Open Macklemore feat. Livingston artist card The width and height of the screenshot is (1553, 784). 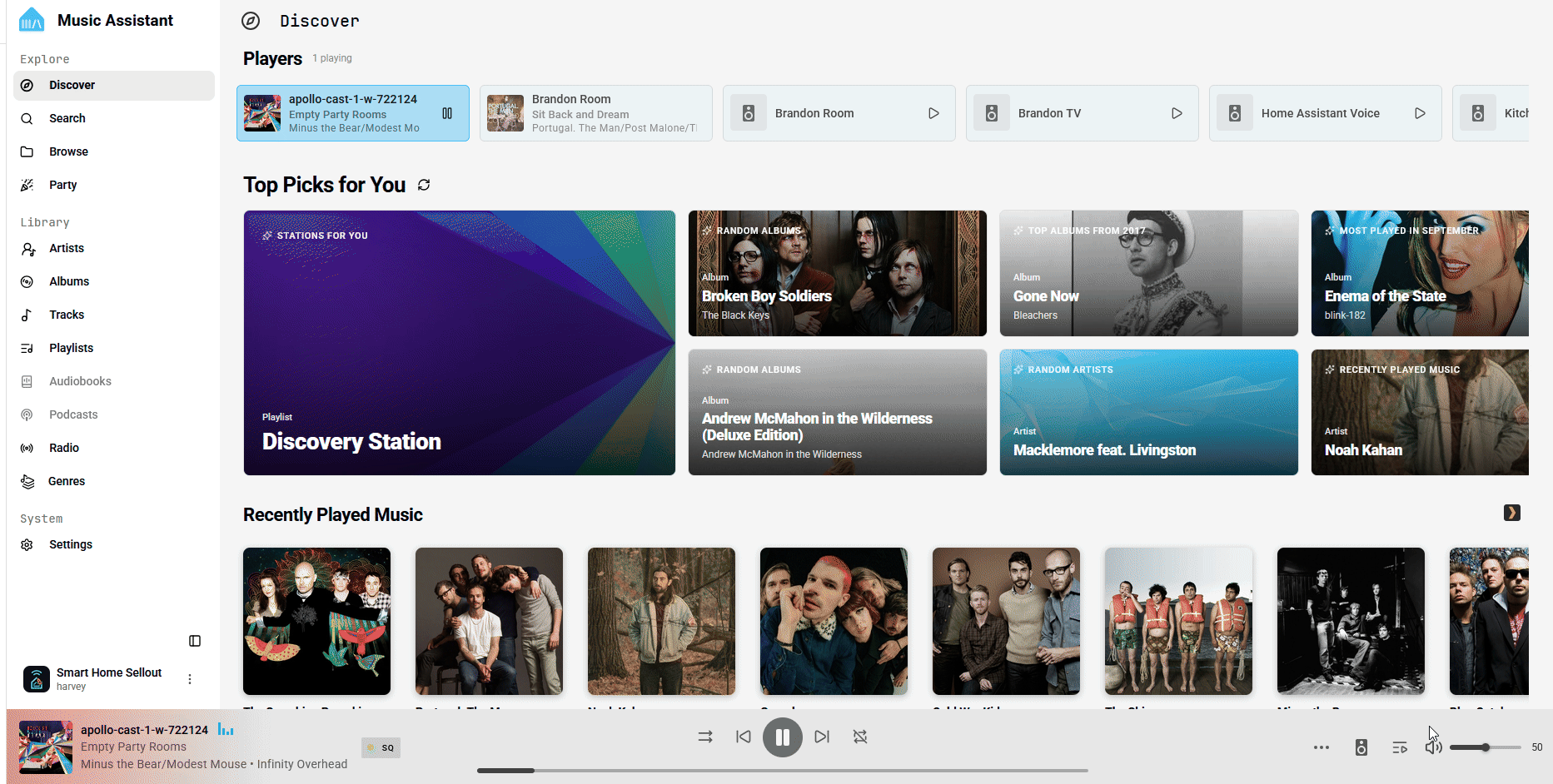1149,412
